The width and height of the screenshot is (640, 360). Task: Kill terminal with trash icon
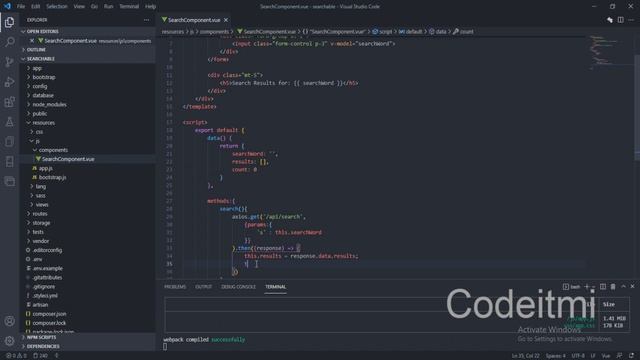click(613, 287)
